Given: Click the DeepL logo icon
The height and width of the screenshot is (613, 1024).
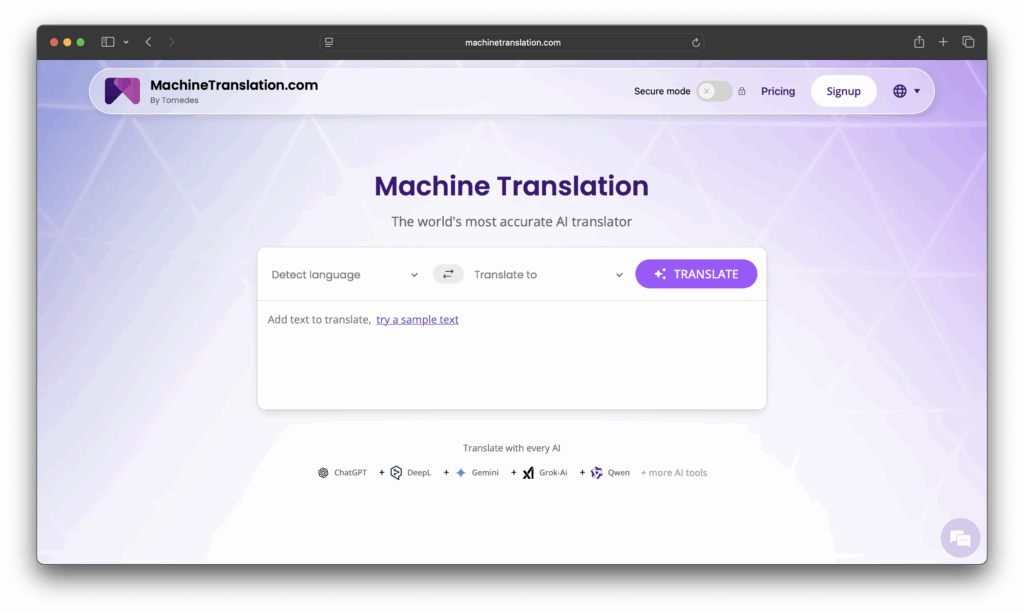Looking at the screenshot, I should (396, 473).
